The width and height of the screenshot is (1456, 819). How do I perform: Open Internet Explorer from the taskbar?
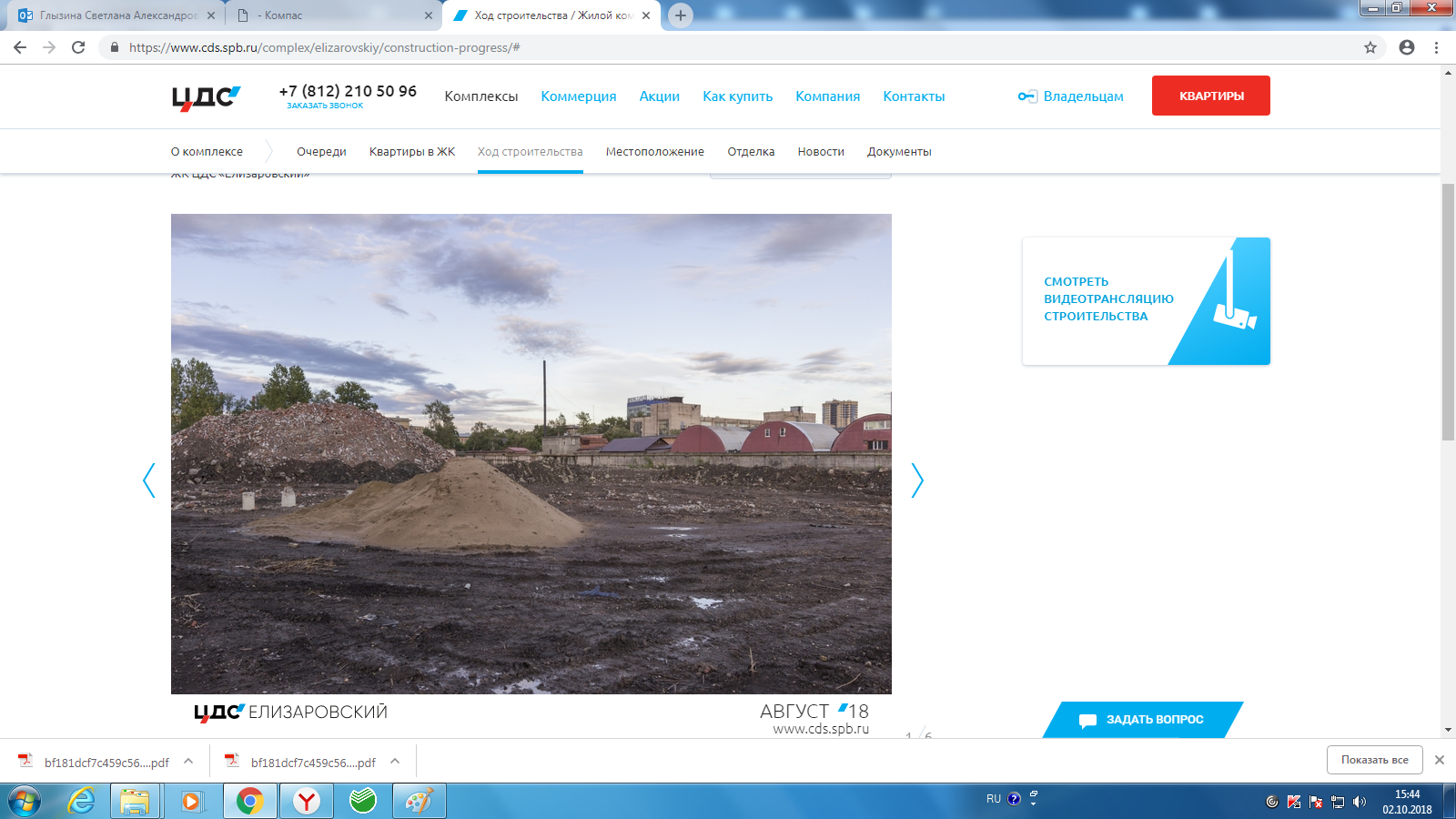(x=81, y=801)
